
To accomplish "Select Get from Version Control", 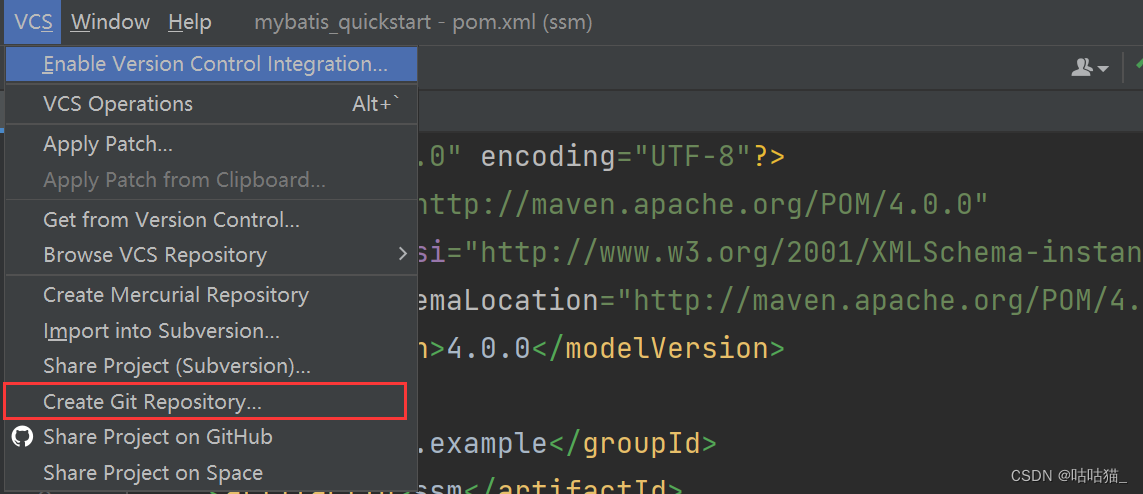I will click(x=211, y=219).
